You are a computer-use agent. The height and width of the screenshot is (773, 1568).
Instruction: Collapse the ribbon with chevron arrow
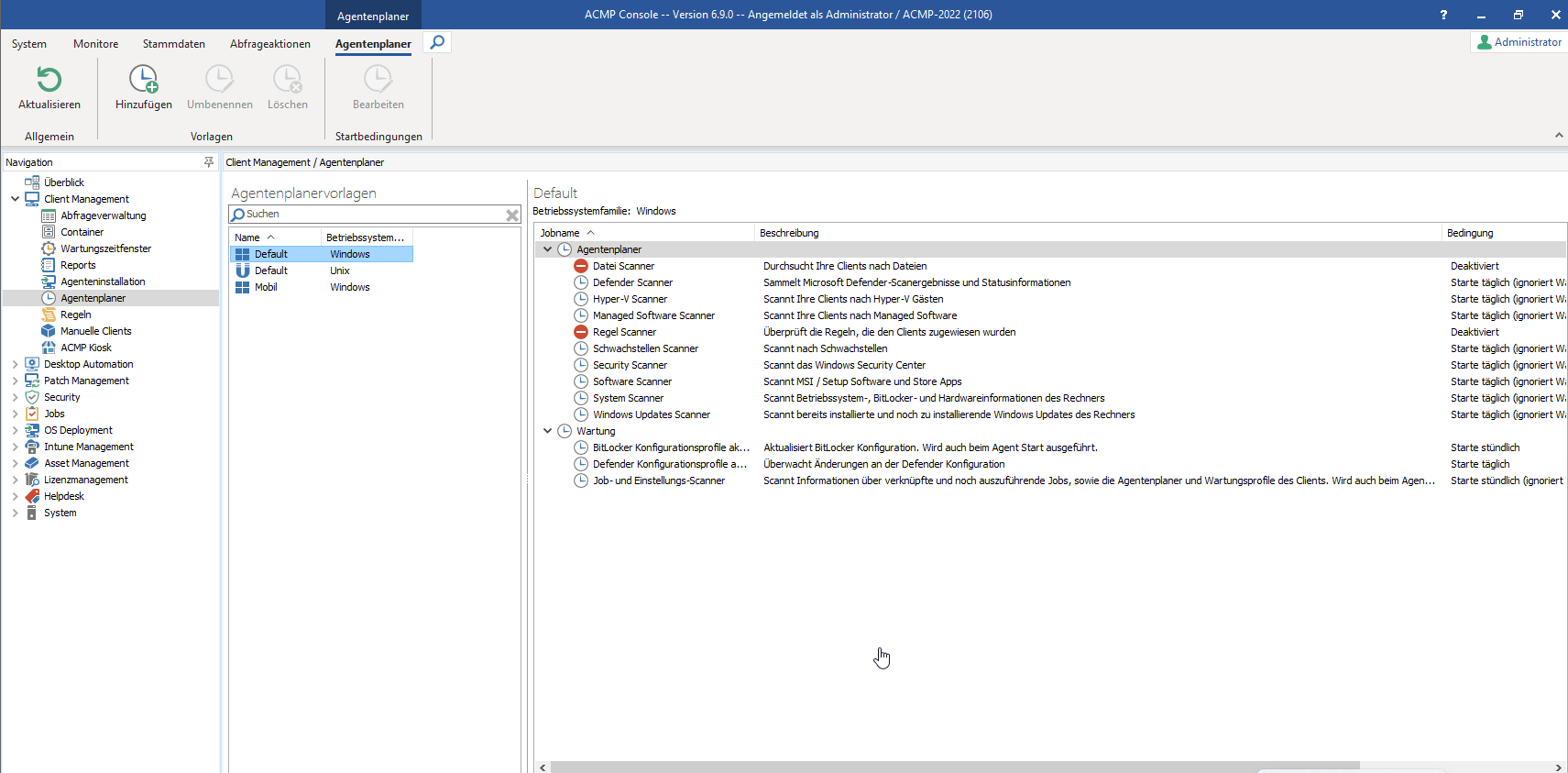tap(1558, 136)
